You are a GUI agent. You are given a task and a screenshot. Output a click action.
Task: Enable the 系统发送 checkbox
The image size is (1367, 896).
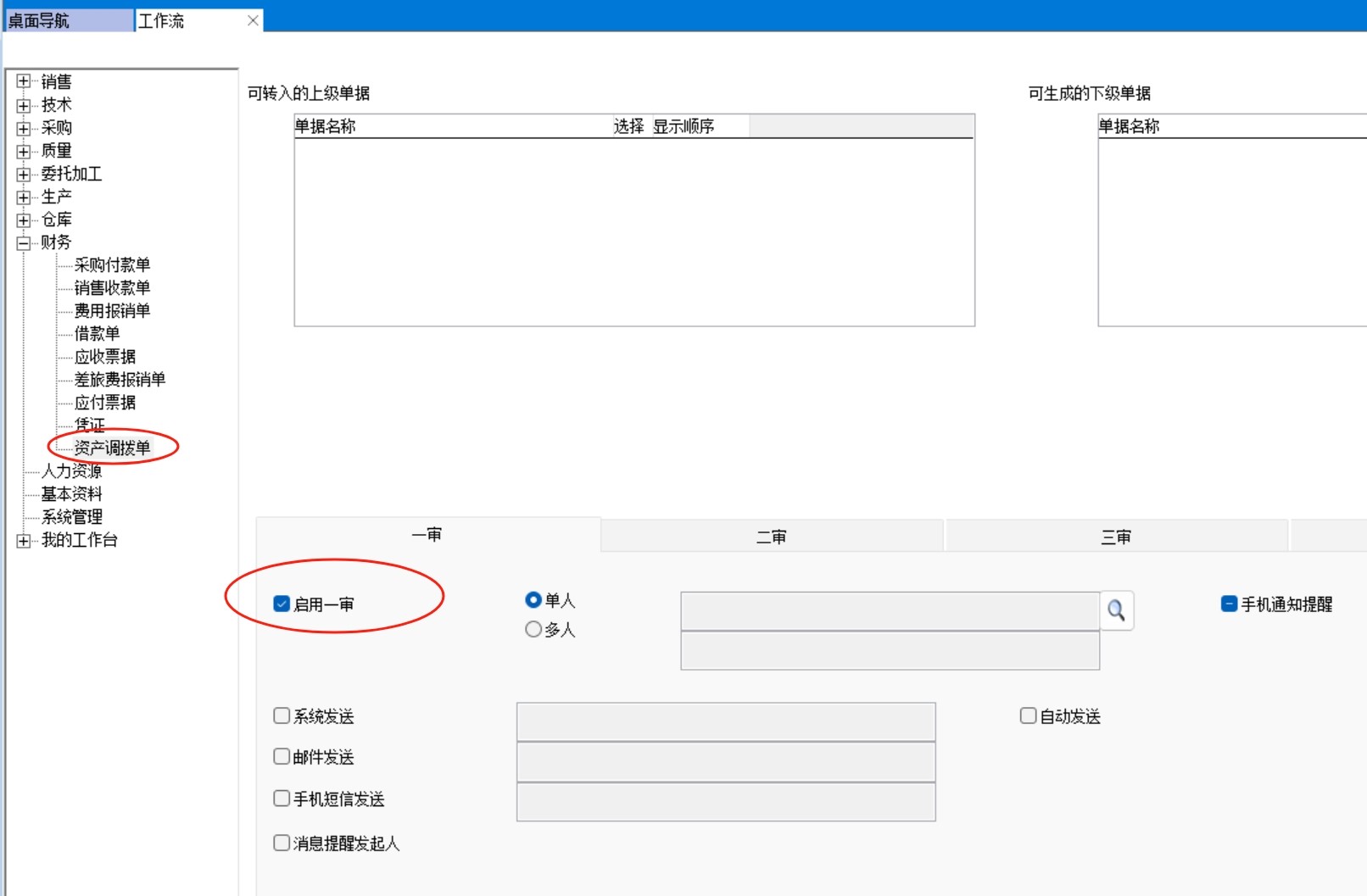click(x=282, y=716)
